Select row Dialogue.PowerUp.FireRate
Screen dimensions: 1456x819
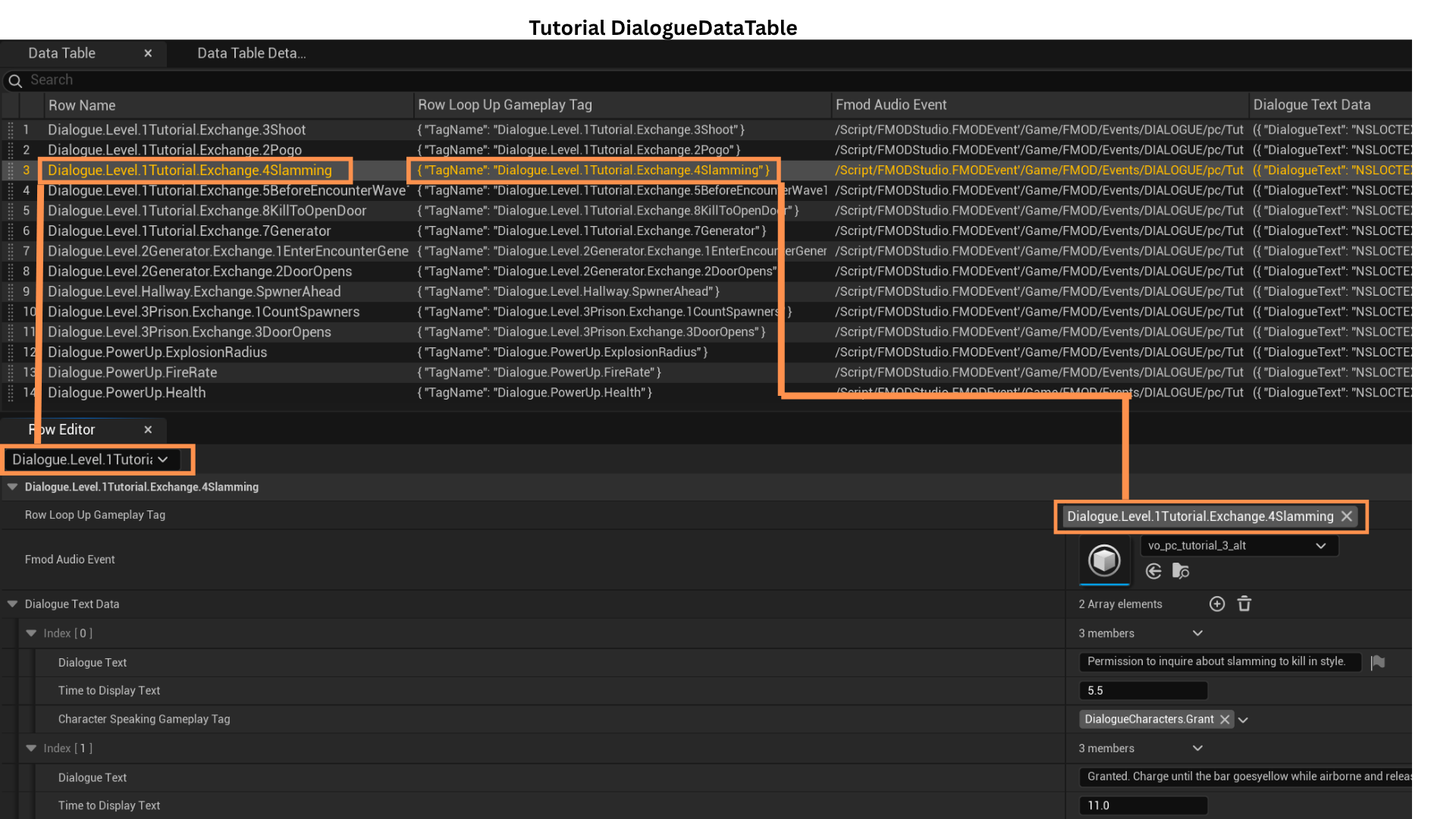click(133, 372)
